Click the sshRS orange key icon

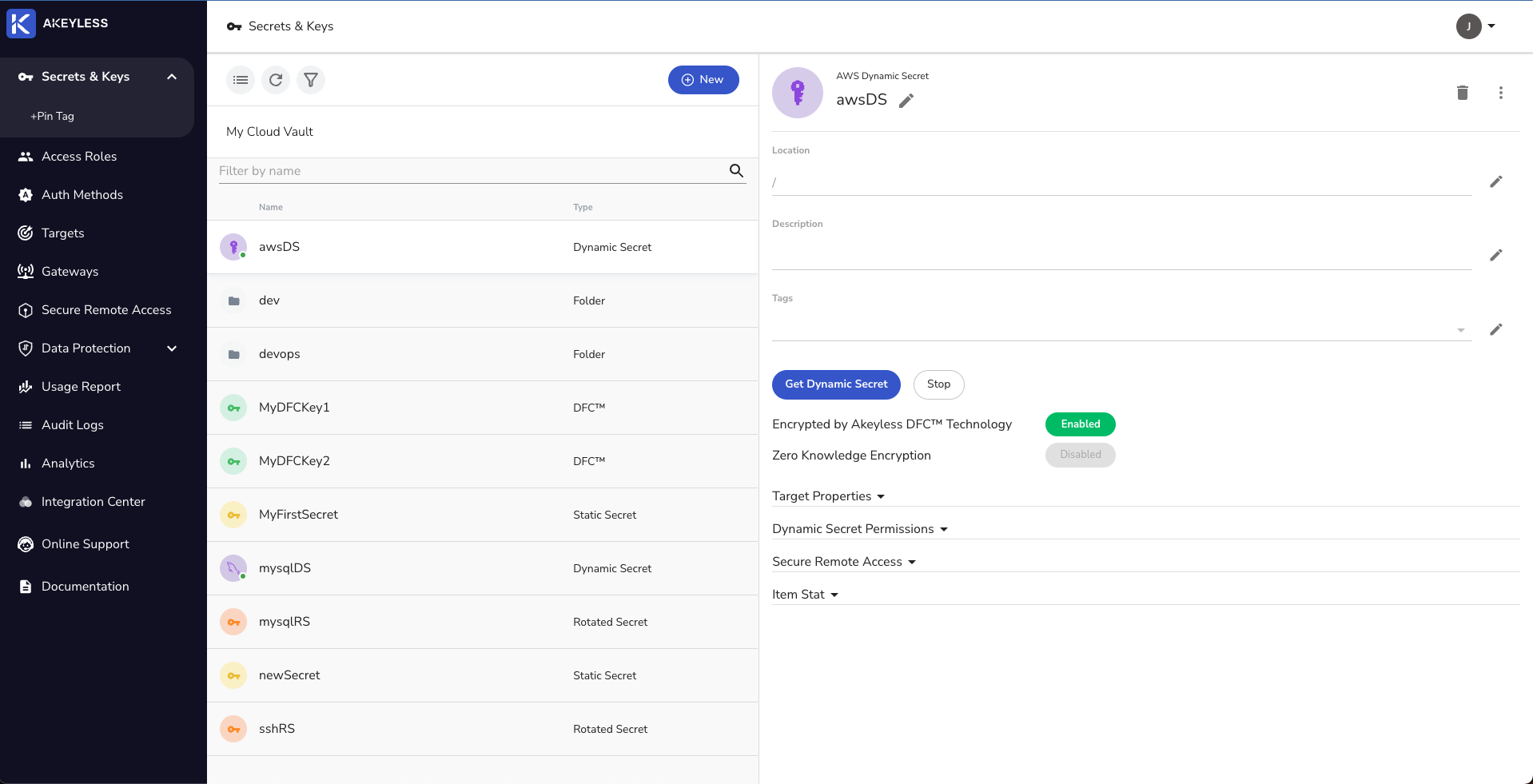tap(233, 729)
